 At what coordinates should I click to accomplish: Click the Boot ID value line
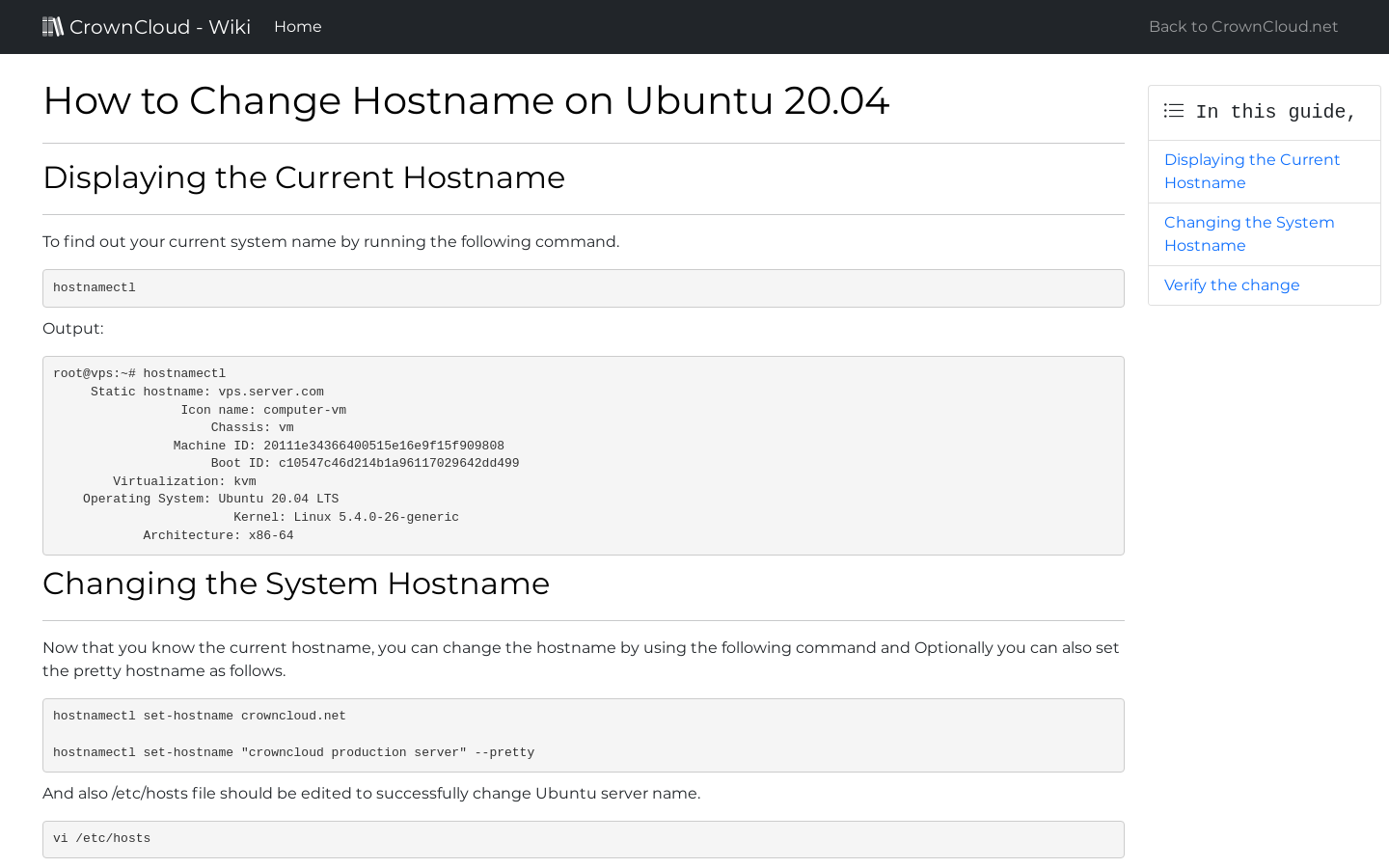366,464
